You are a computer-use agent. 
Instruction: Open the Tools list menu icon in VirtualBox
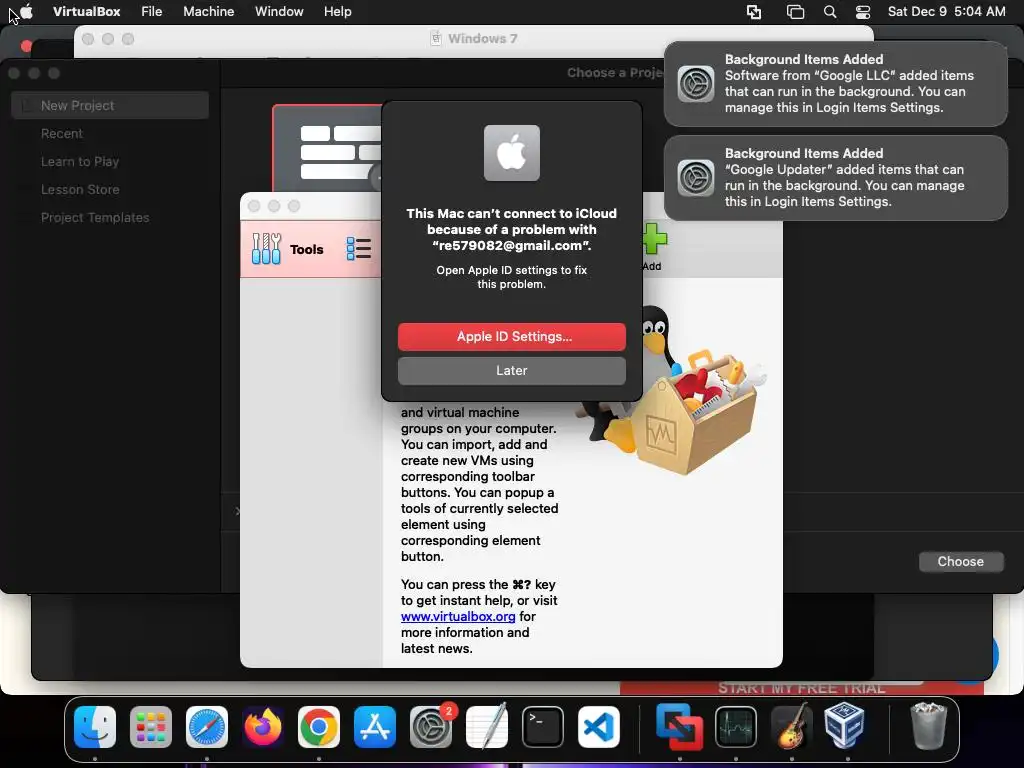coord(359,249)
